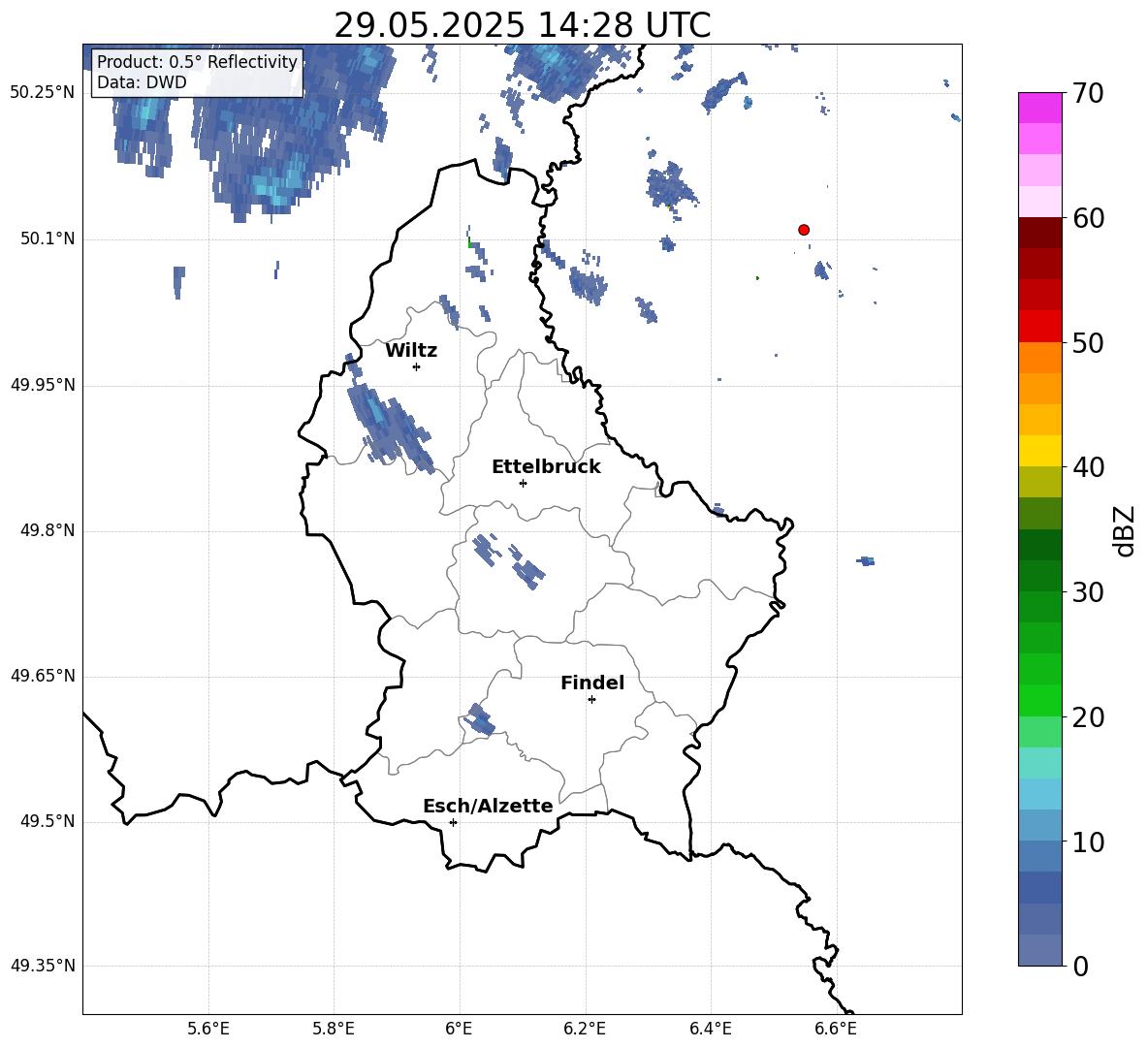Click the colorbar tick label "30"
Screen dimensions: 1148x1048
coord(1089,592)
